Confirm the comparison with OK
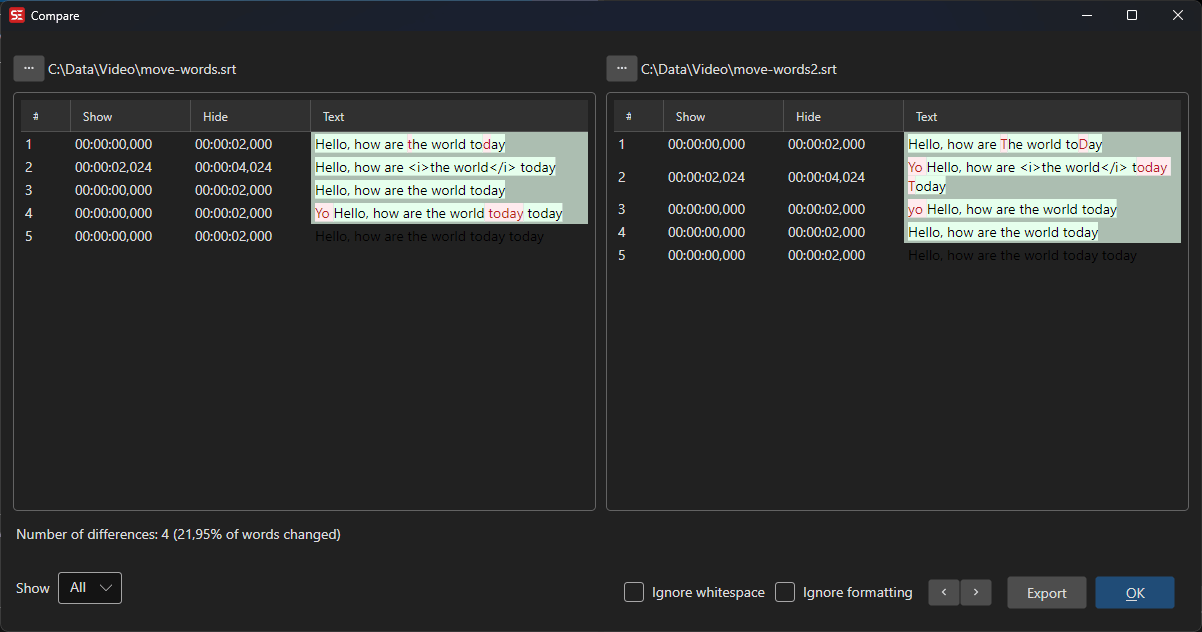The image size is (1202, 632). [x=1134, y=592]
